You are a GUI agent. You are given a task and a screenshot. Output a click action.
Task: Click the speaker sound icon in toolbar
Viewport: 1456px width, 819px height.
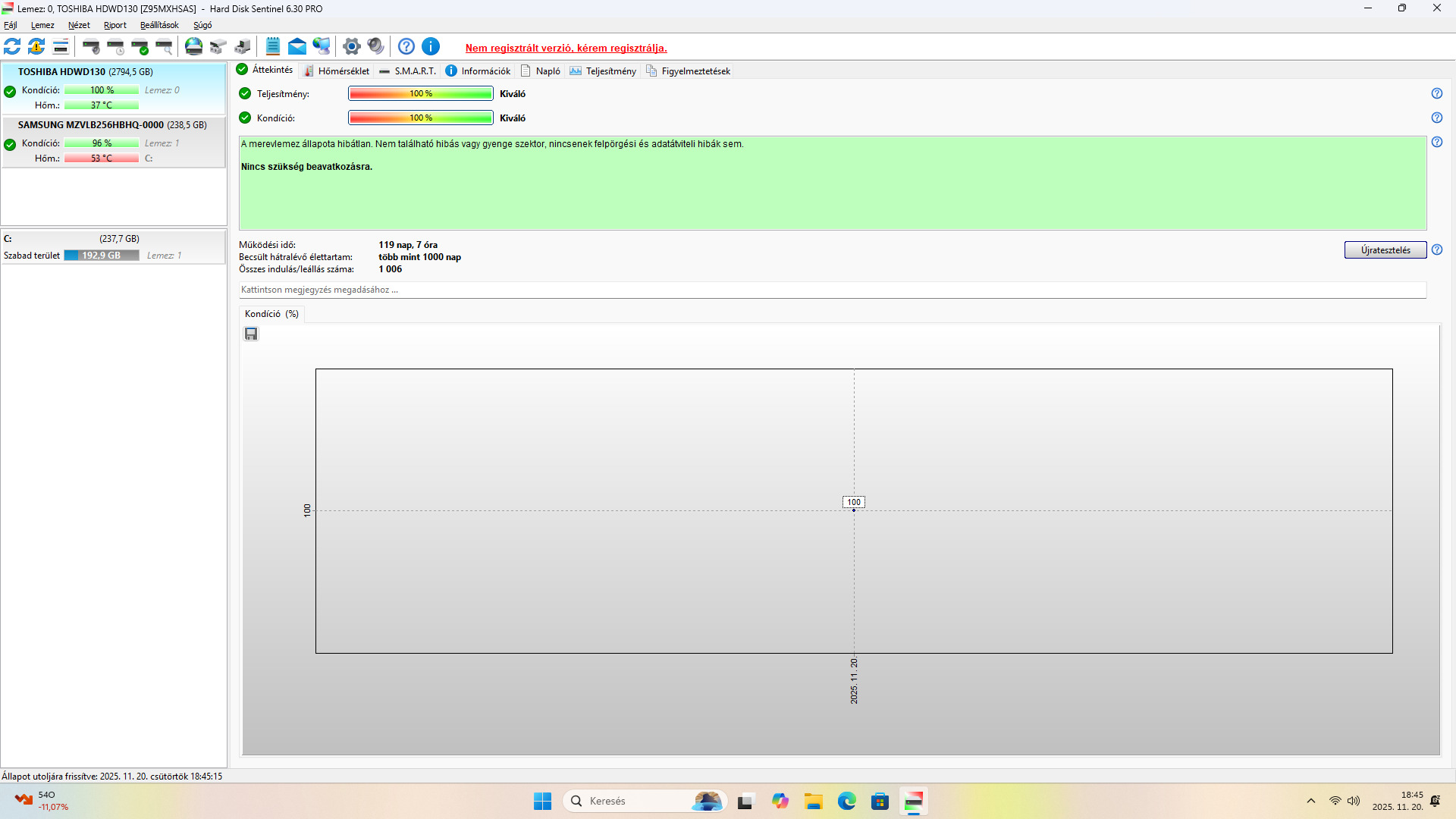coord(375,47)
